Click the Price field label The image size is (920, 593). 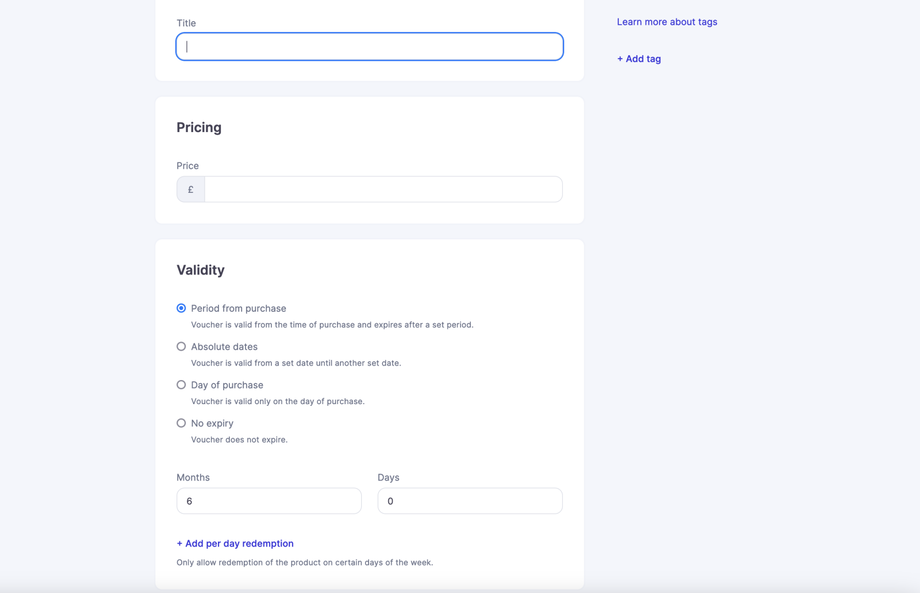[x=187, y=166]
